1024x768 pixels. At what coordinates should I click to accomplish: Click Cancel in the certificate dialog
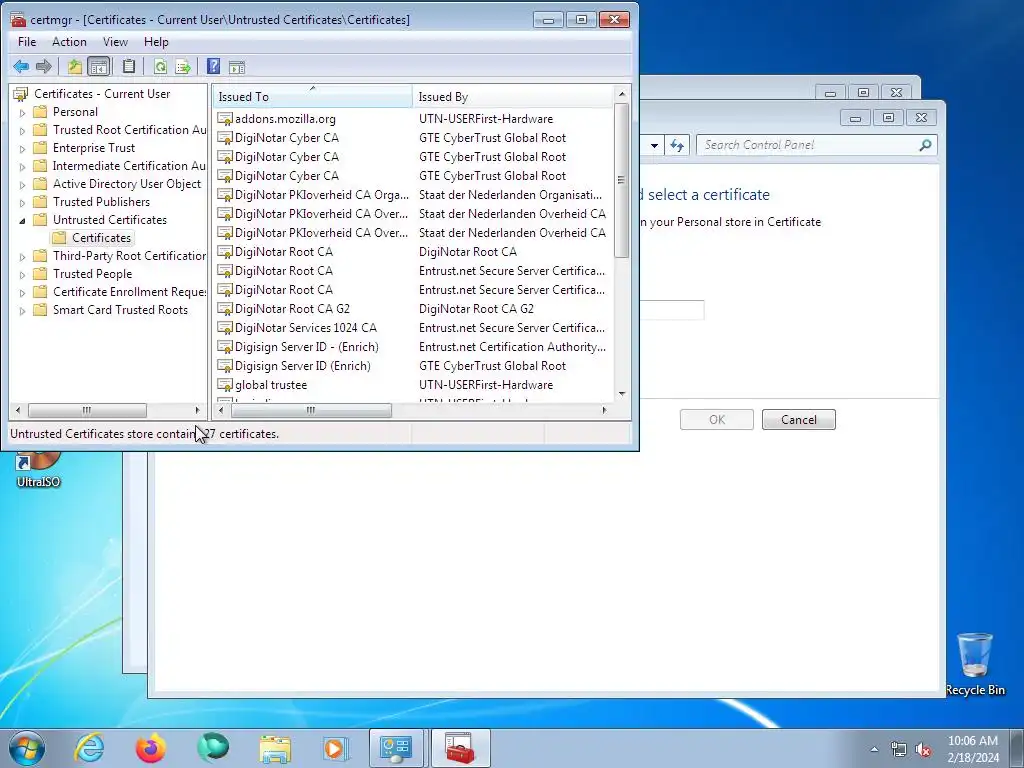coord(799,420)
